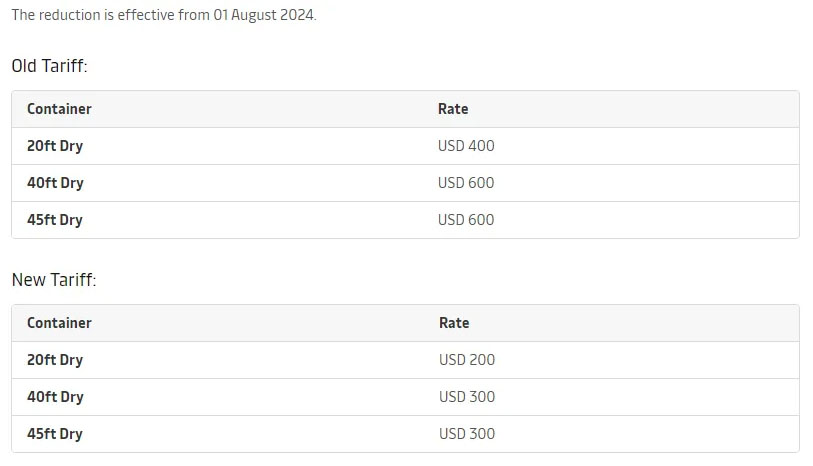Select USD 600 rate for 40ft Dry

[x=466, y=182]
